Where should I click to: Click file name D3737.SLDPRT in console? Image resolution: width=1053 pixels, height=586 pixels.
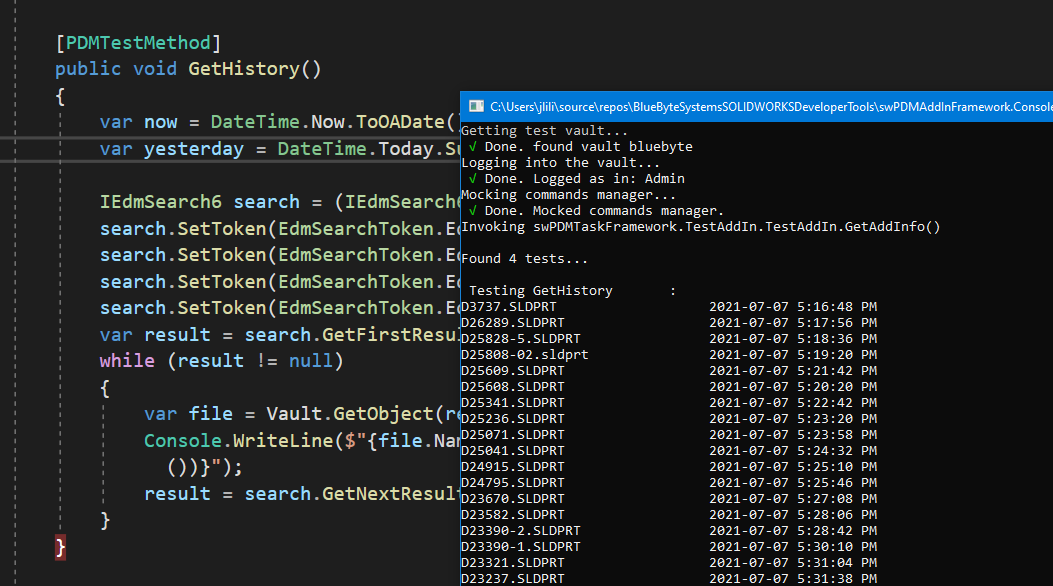[509, 307]
